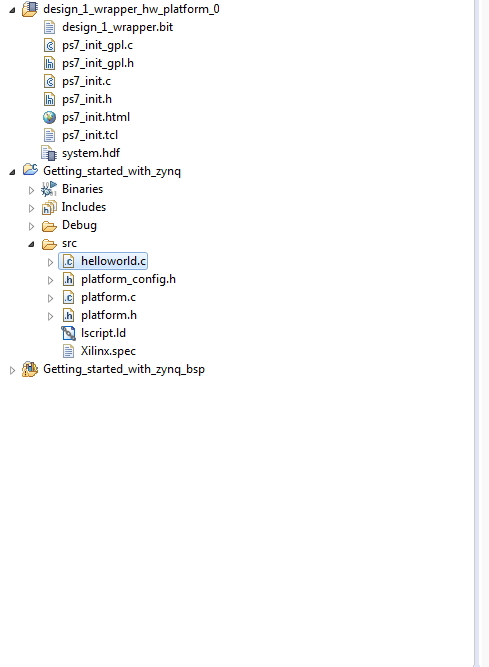Select the platform.c file name
This screenshot has height=667, width=489.
pyautogui.click(x=108, y=297)
